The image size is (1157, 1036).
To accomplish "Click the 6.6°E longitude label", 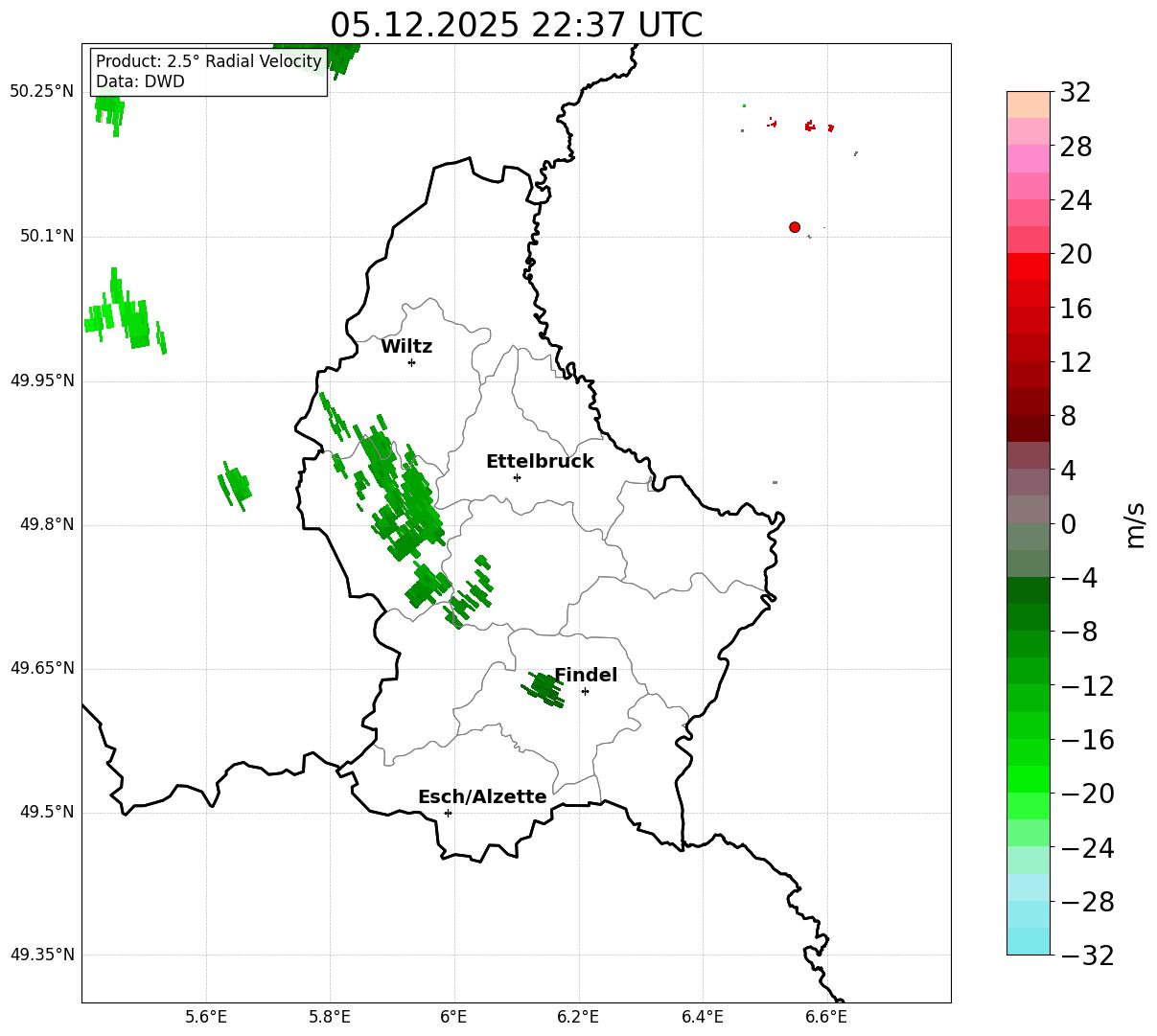I will point(827,1018).
